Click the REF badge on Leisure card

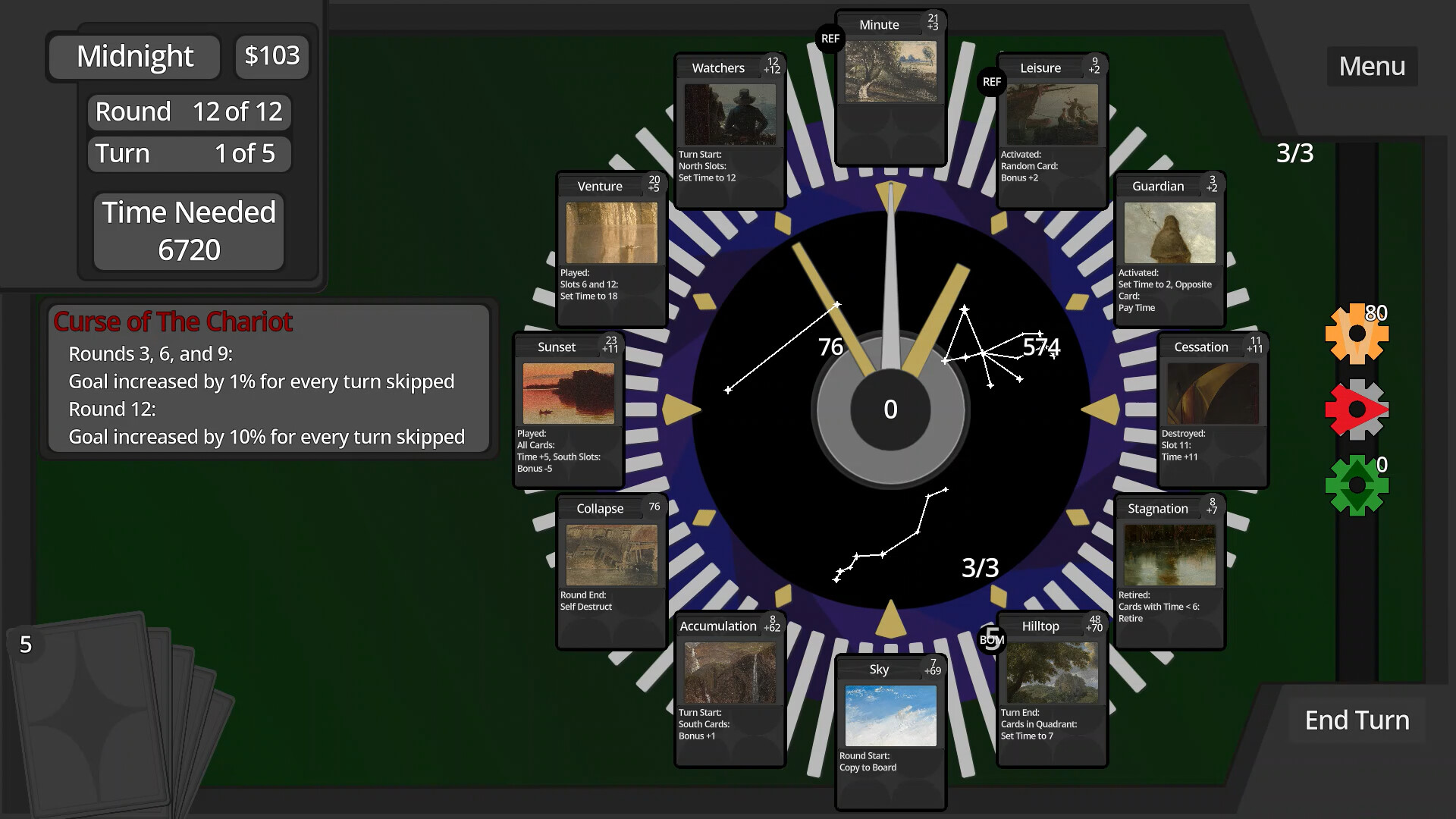click(x=992, y=82)
